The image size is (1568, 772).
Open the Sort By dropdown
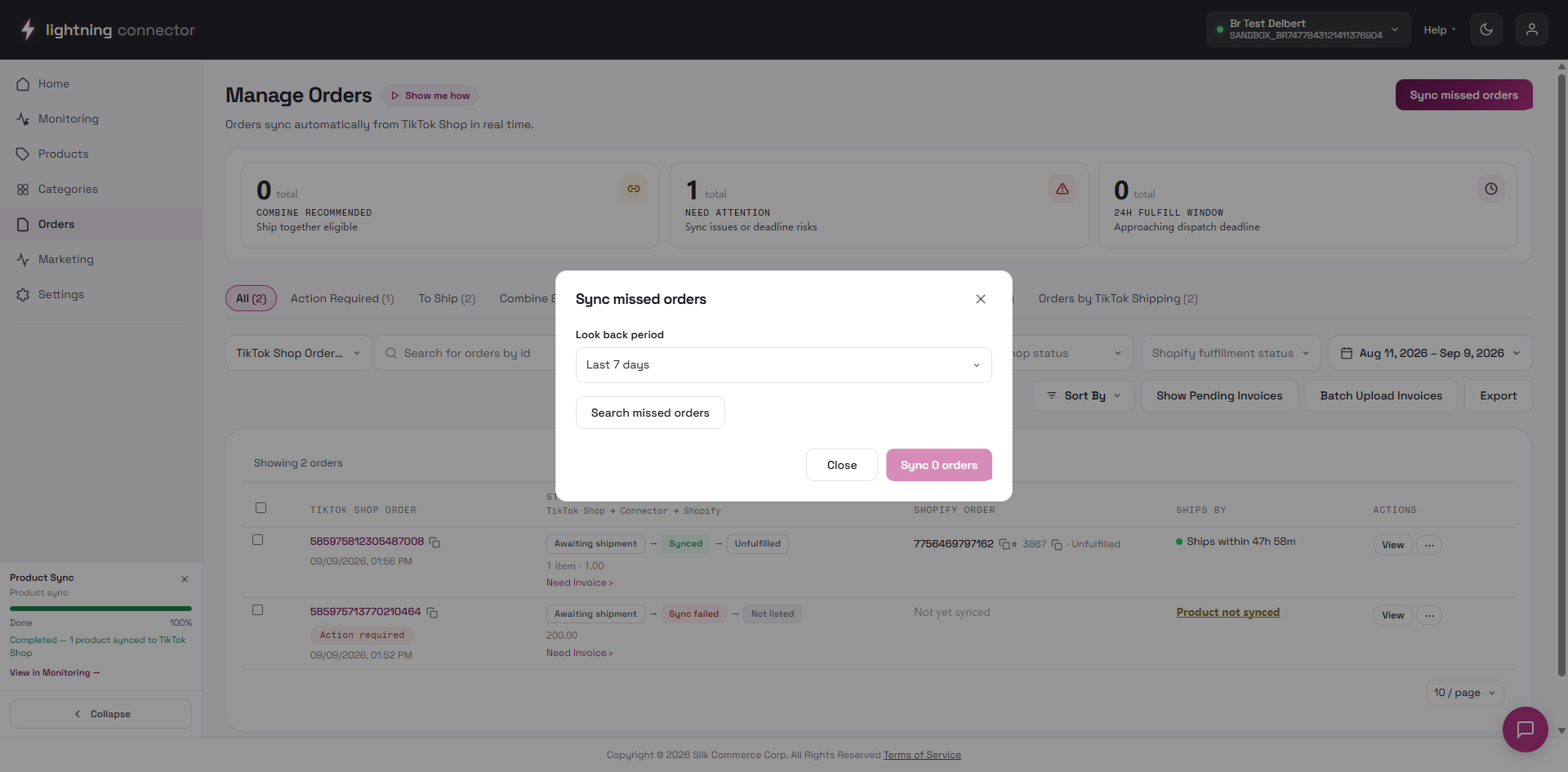[x=1084, y=395]
